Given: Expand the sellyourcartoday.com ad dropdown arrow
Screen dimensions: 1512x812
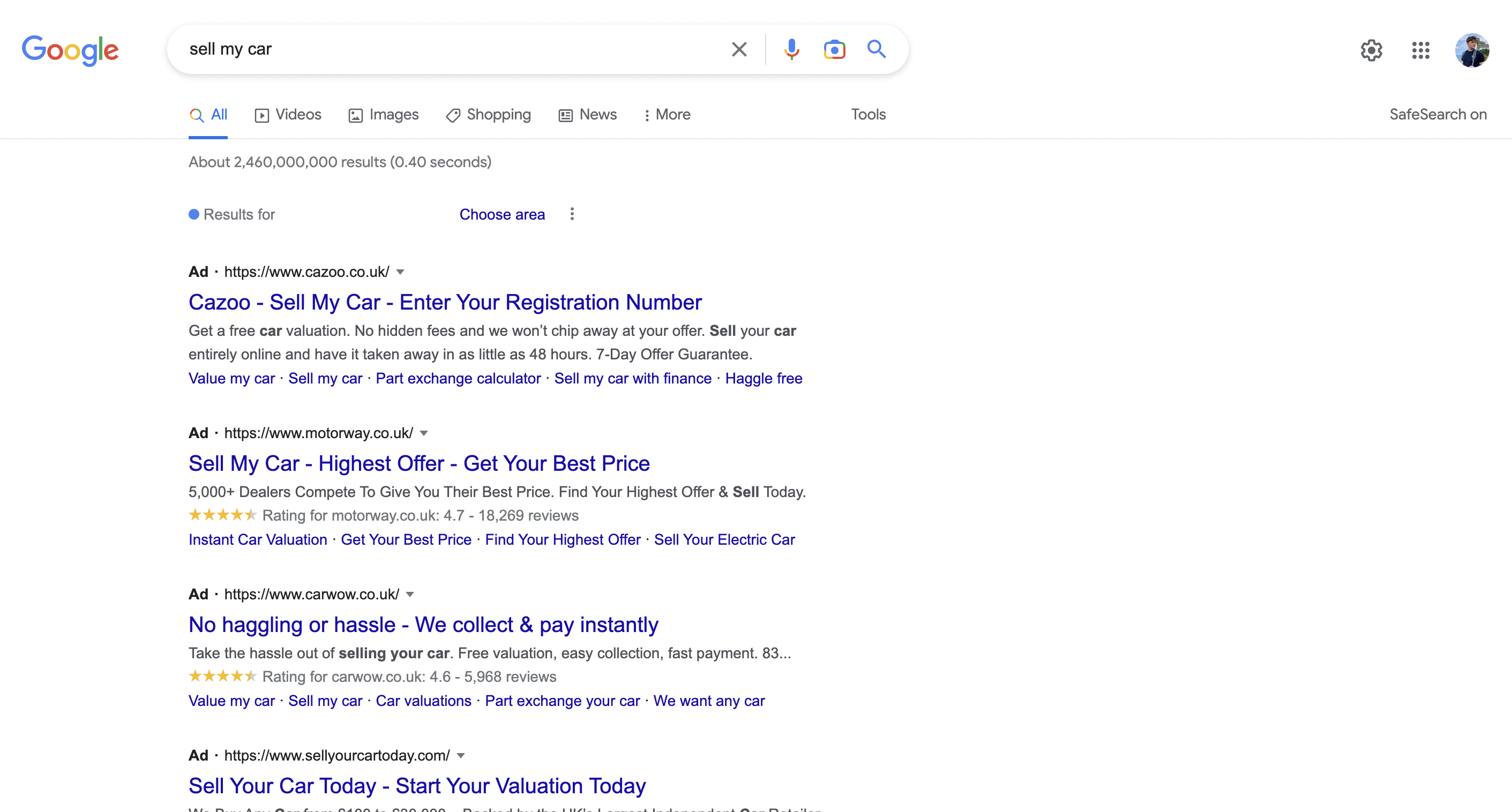Looking at the screenshot, I should 461,756.
